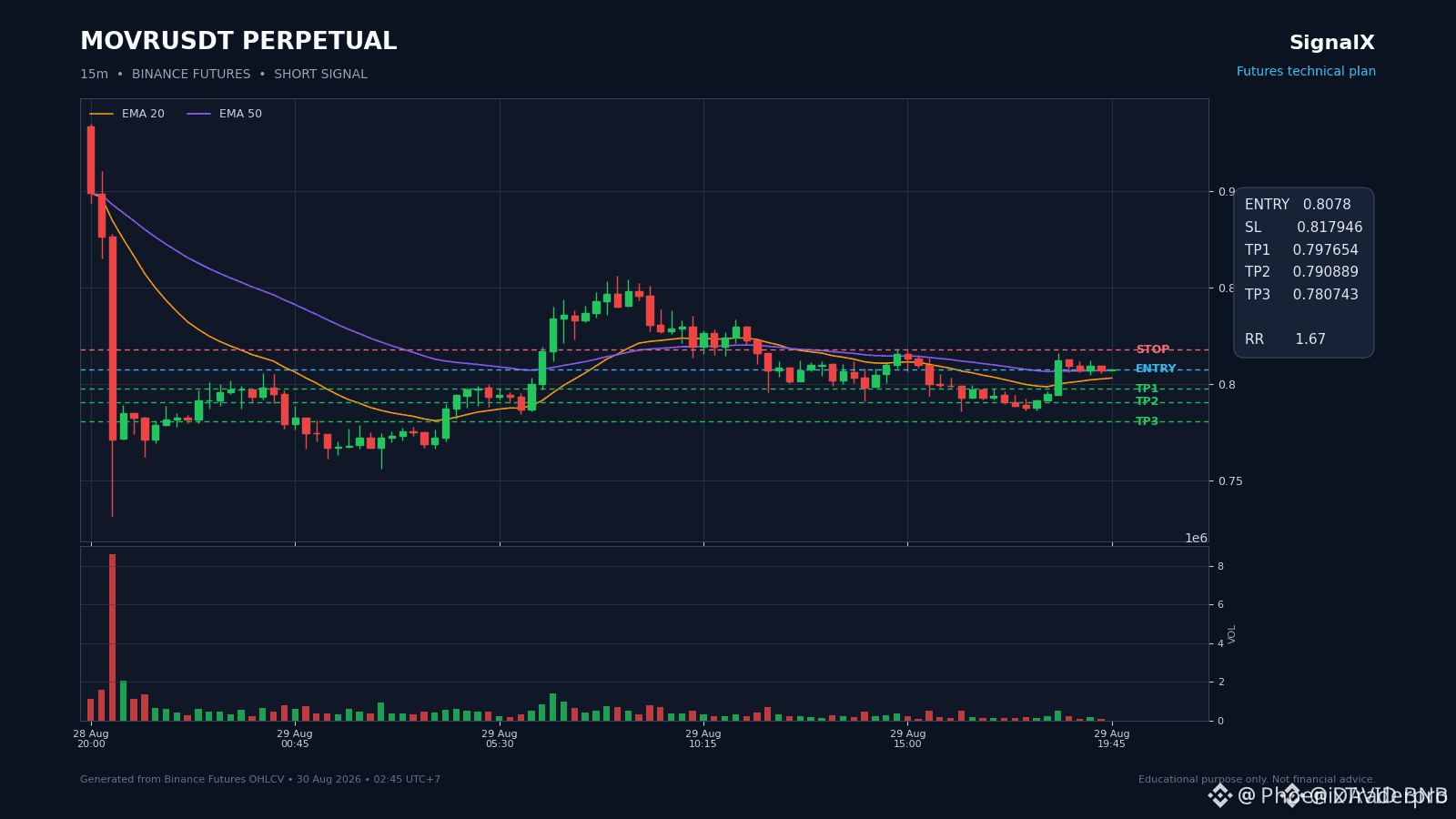Select the EMA 20 legend entry
The image size is (1456, 819).
click(x=127, y=114)
